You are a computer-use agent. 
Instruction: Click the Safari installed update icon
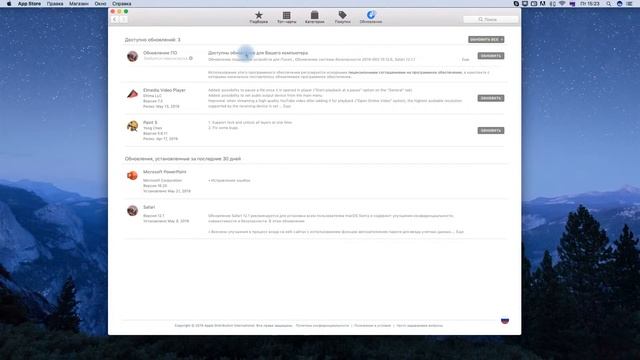[132, 211]
